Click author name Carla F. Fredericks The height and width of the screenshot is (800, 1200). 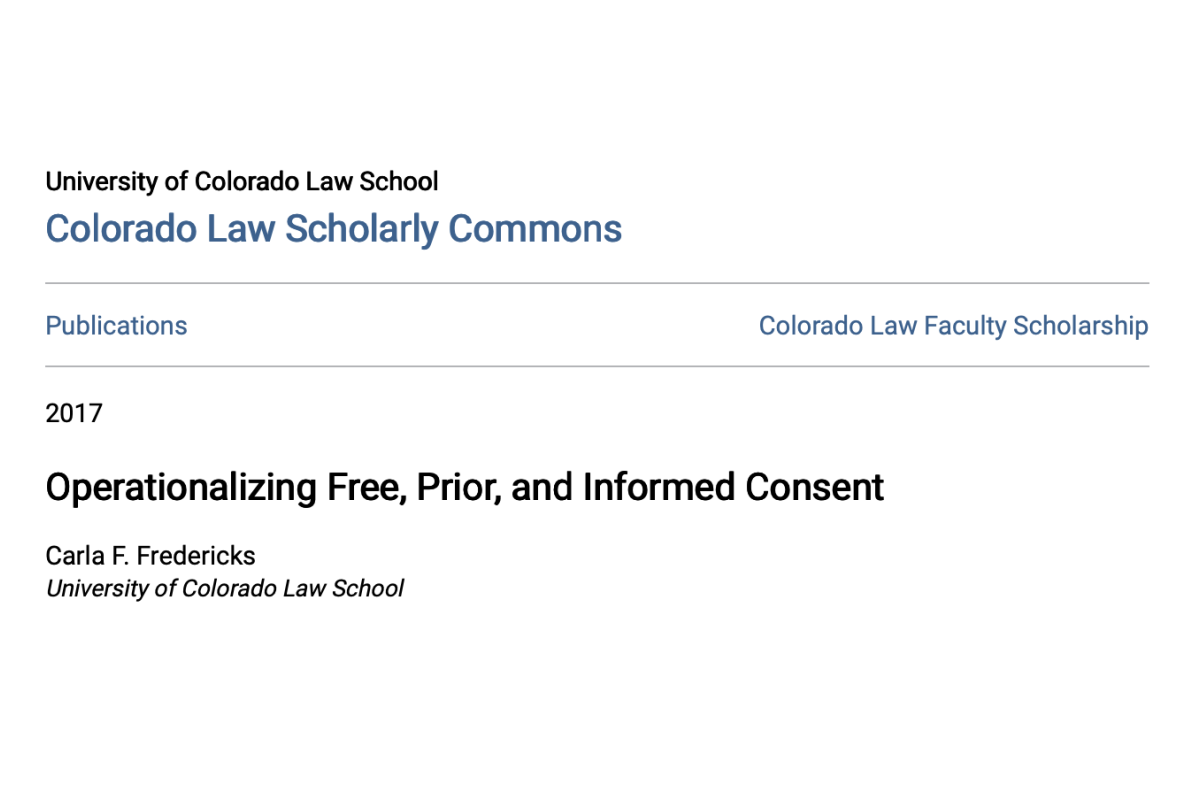pyautogui.click(x=151, y=555)
